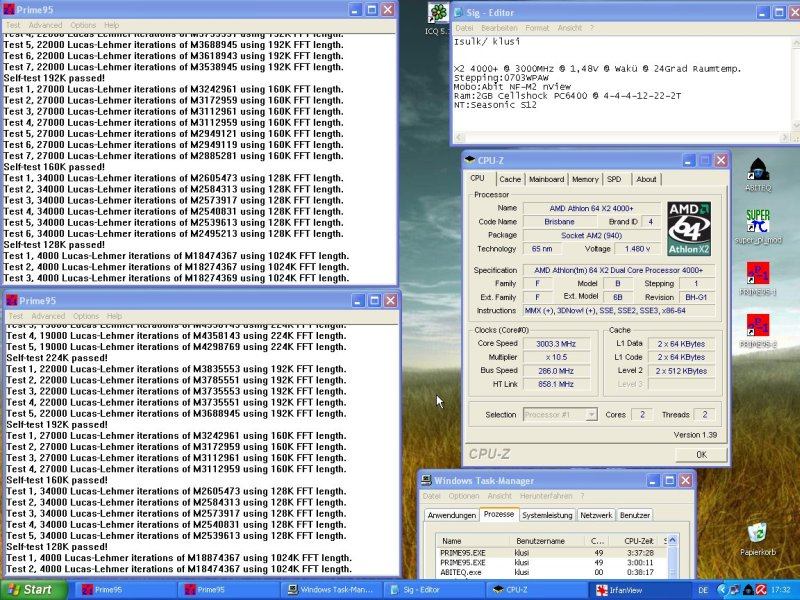Select the CPU tab in CPU-Z
The width and height of the screenshot is (800, 600).
478,178
